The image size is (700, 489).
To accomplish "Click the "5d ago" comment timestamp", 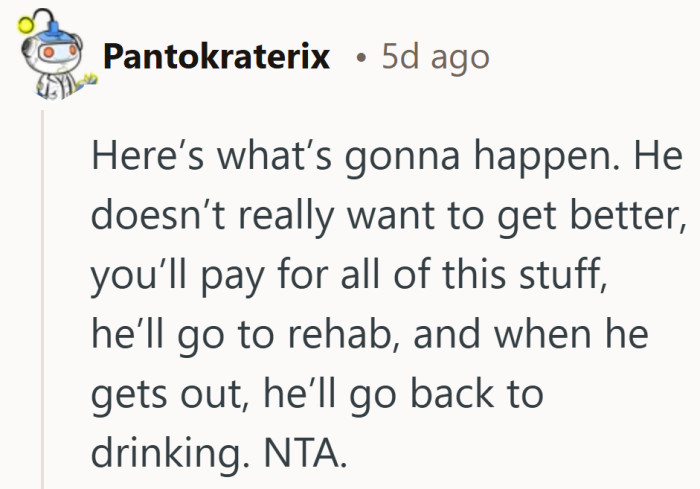I will [436, 56].
